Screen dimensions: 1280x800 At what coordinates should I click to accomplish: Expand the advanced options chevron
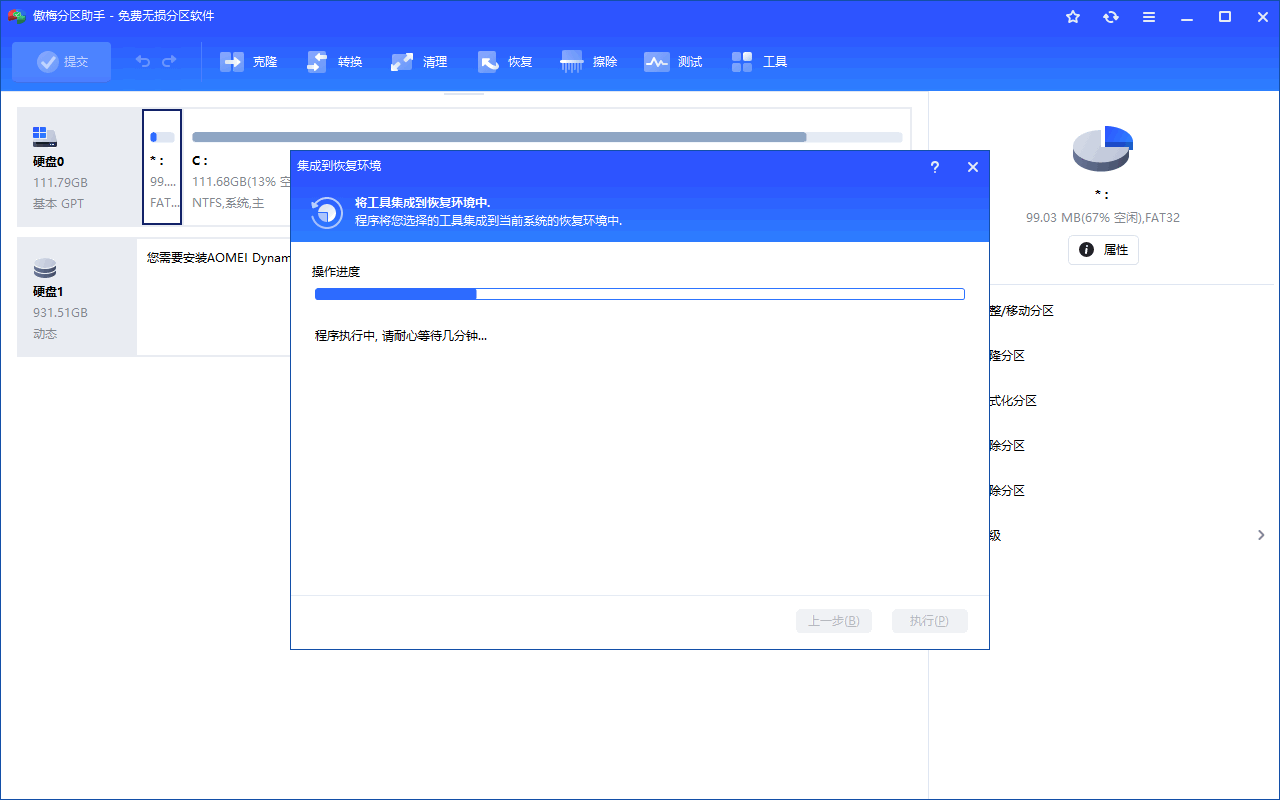(1261, 536)
